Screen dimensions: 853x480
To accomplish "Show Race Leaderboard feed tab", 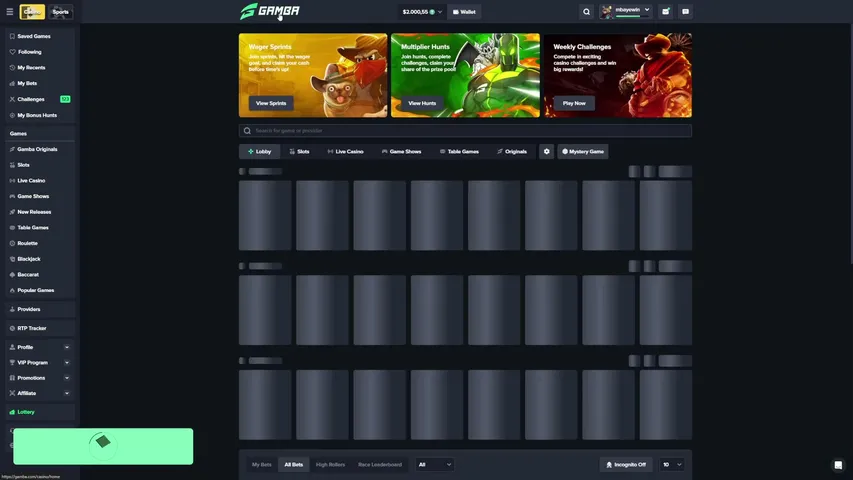I will pyautogui.click(x=380, y=465).
